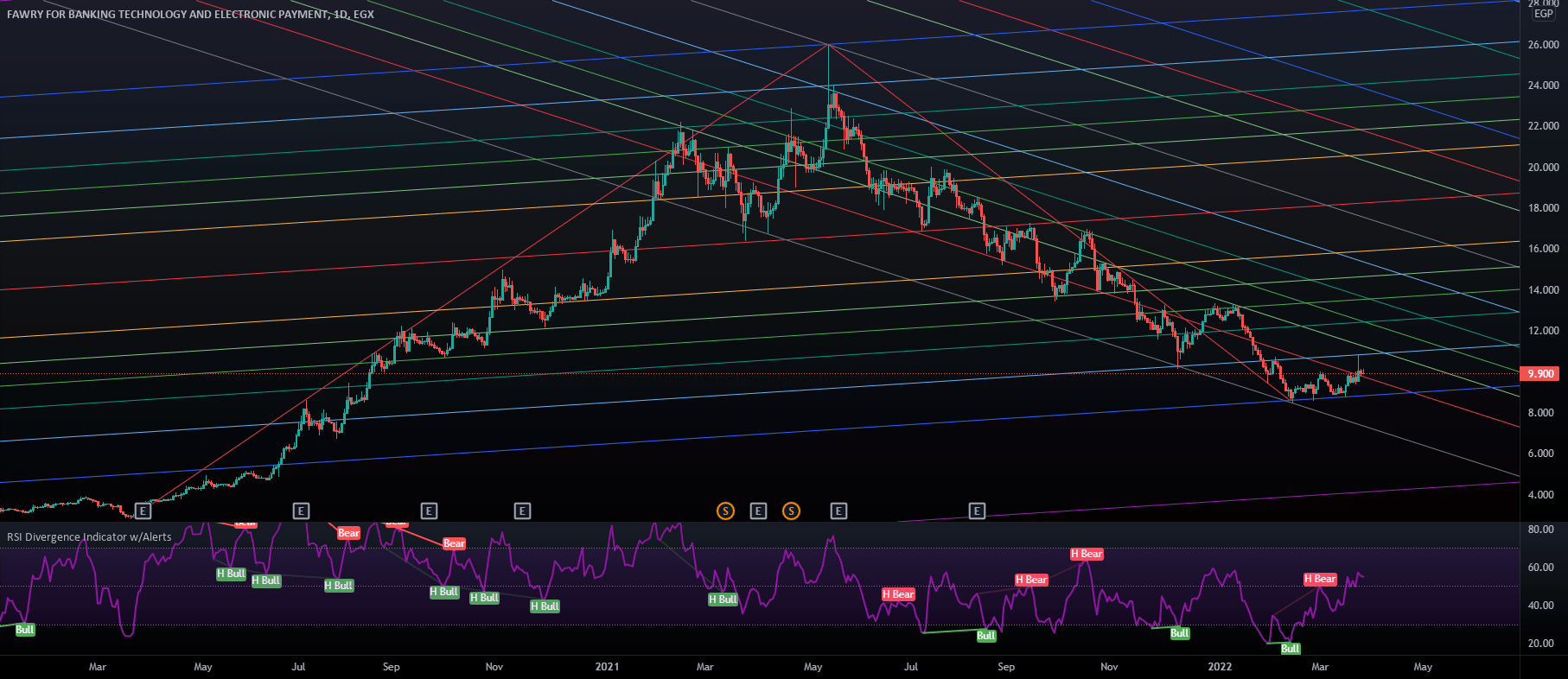1568x679 pixels.
Task: Click the 60.00 RSI scale label
Action: click(1541, 568)
